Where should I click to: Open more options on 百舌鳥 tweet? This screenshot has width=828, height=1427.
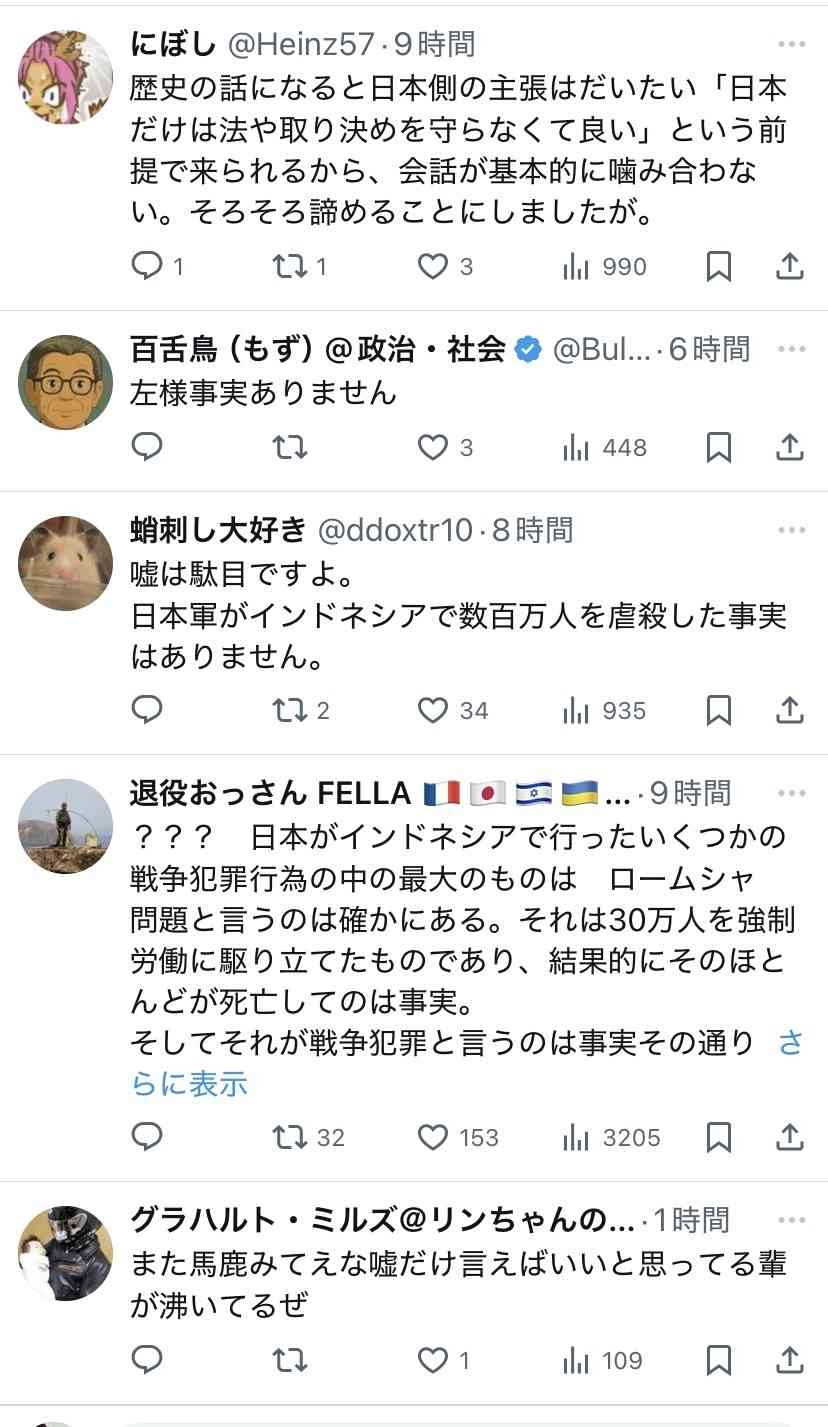pyautogui.click(x=791, y=349)
